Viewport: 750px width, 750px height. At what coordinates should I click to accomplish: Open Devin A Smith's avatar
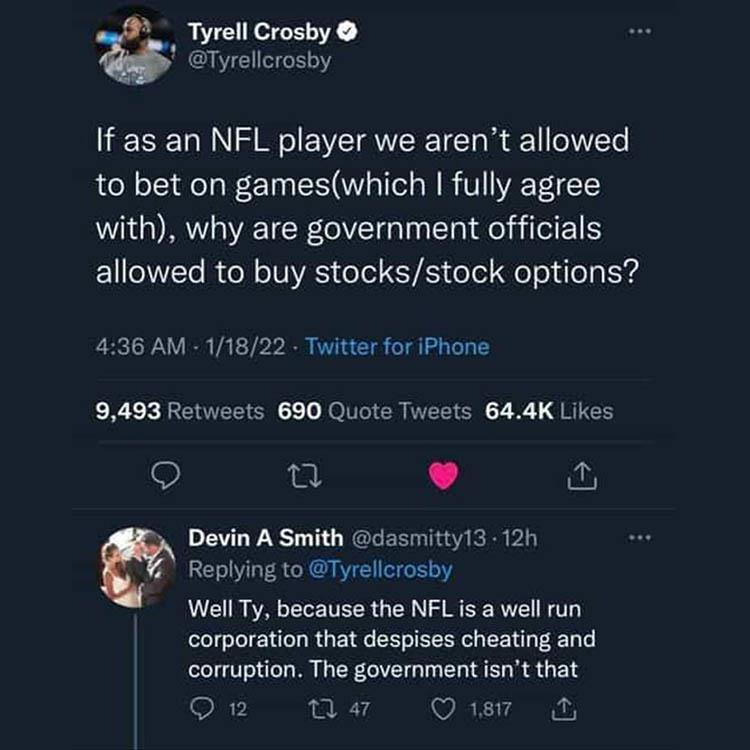(138, 567)
